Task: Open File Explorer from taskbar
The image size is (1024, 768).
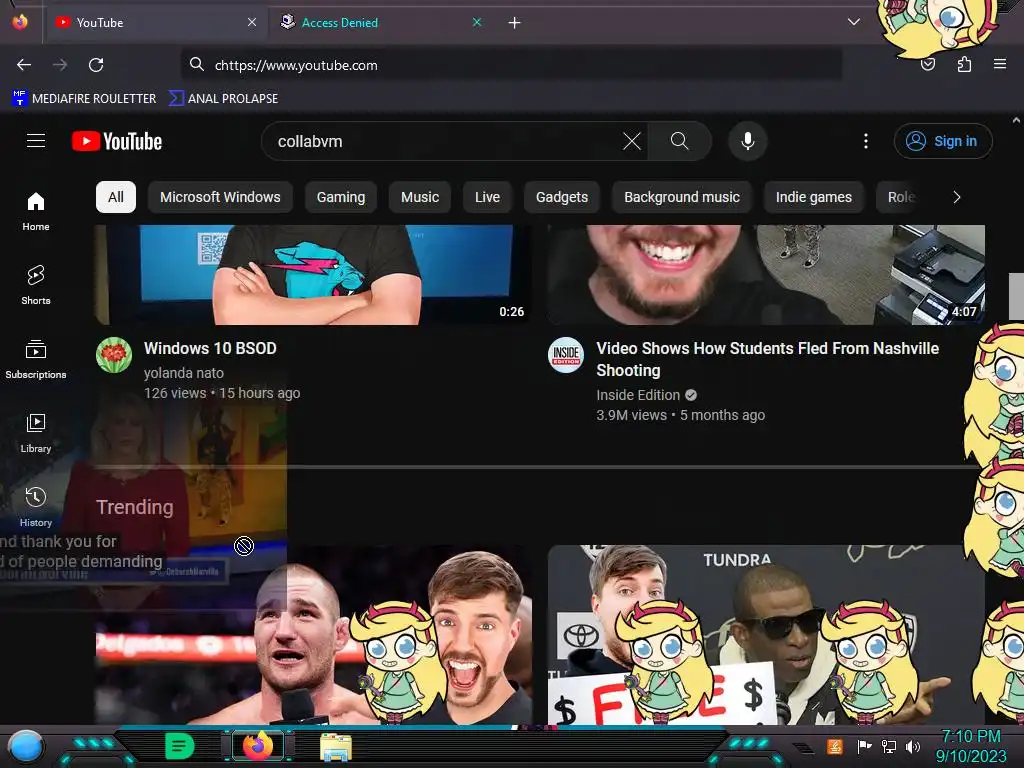Action: pyautogui.click(x=336, y=747)
